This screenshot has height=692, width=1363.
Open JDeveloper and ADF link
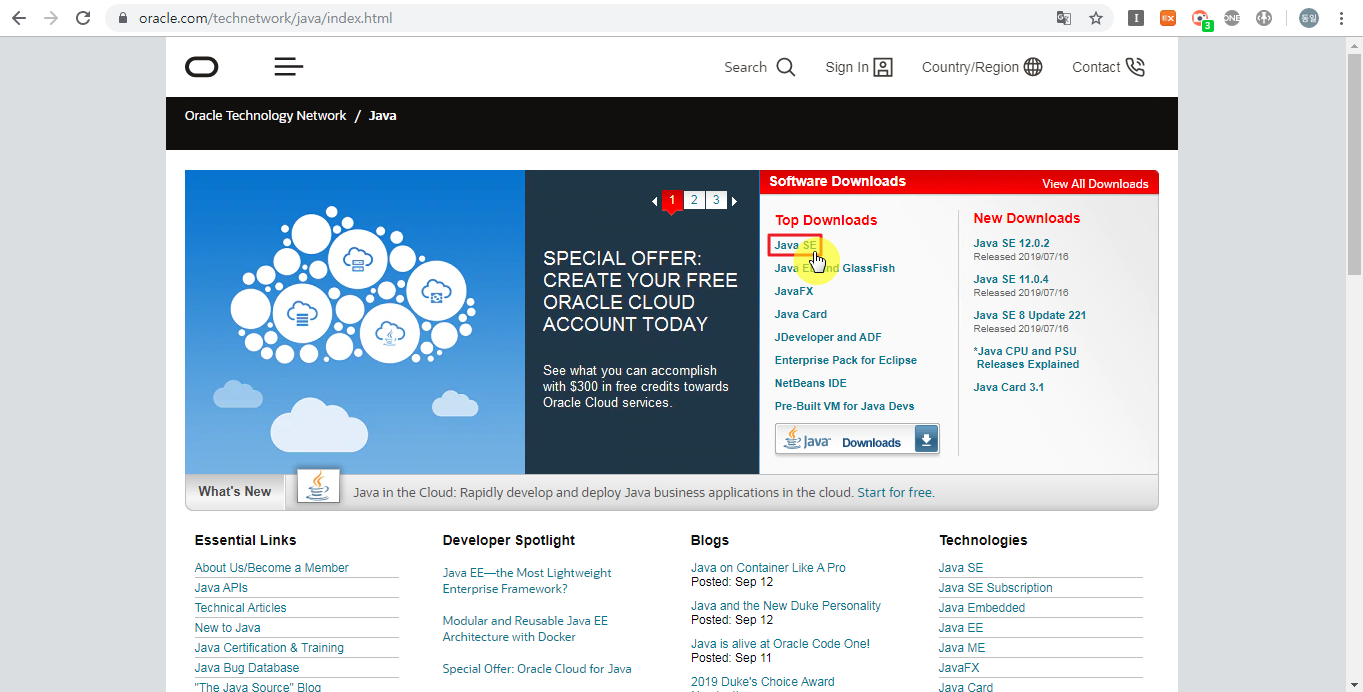pos(828,337)
